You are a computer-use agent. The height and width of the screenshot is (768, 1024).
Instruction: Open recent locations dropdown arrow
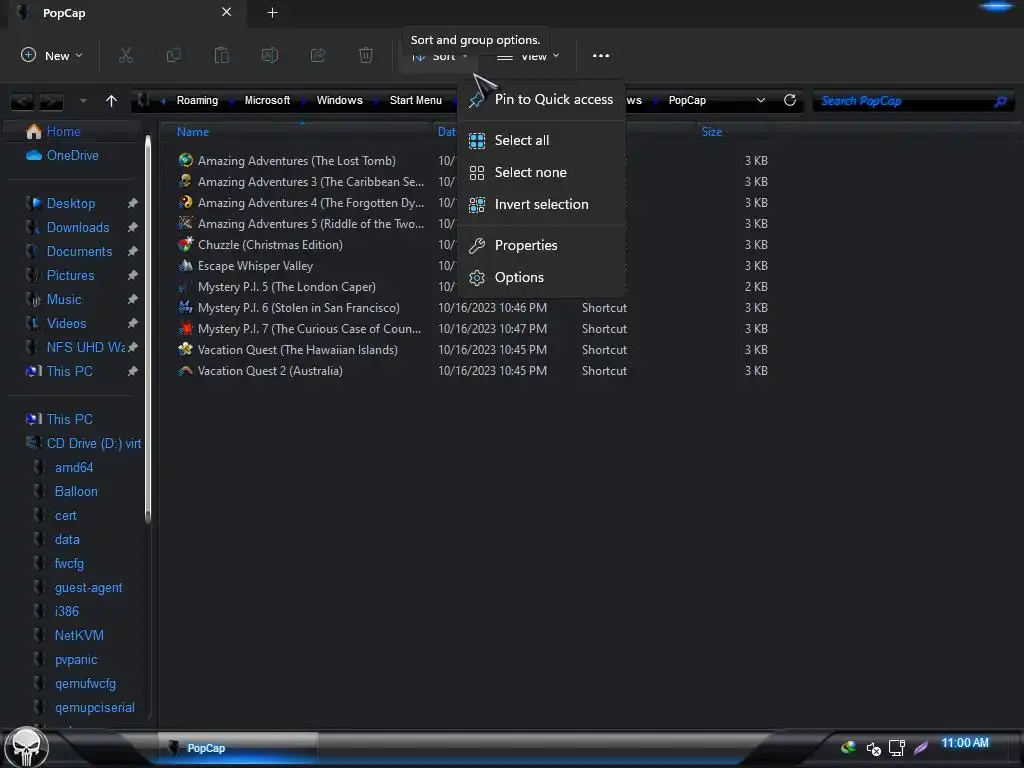tap(83, 101)
